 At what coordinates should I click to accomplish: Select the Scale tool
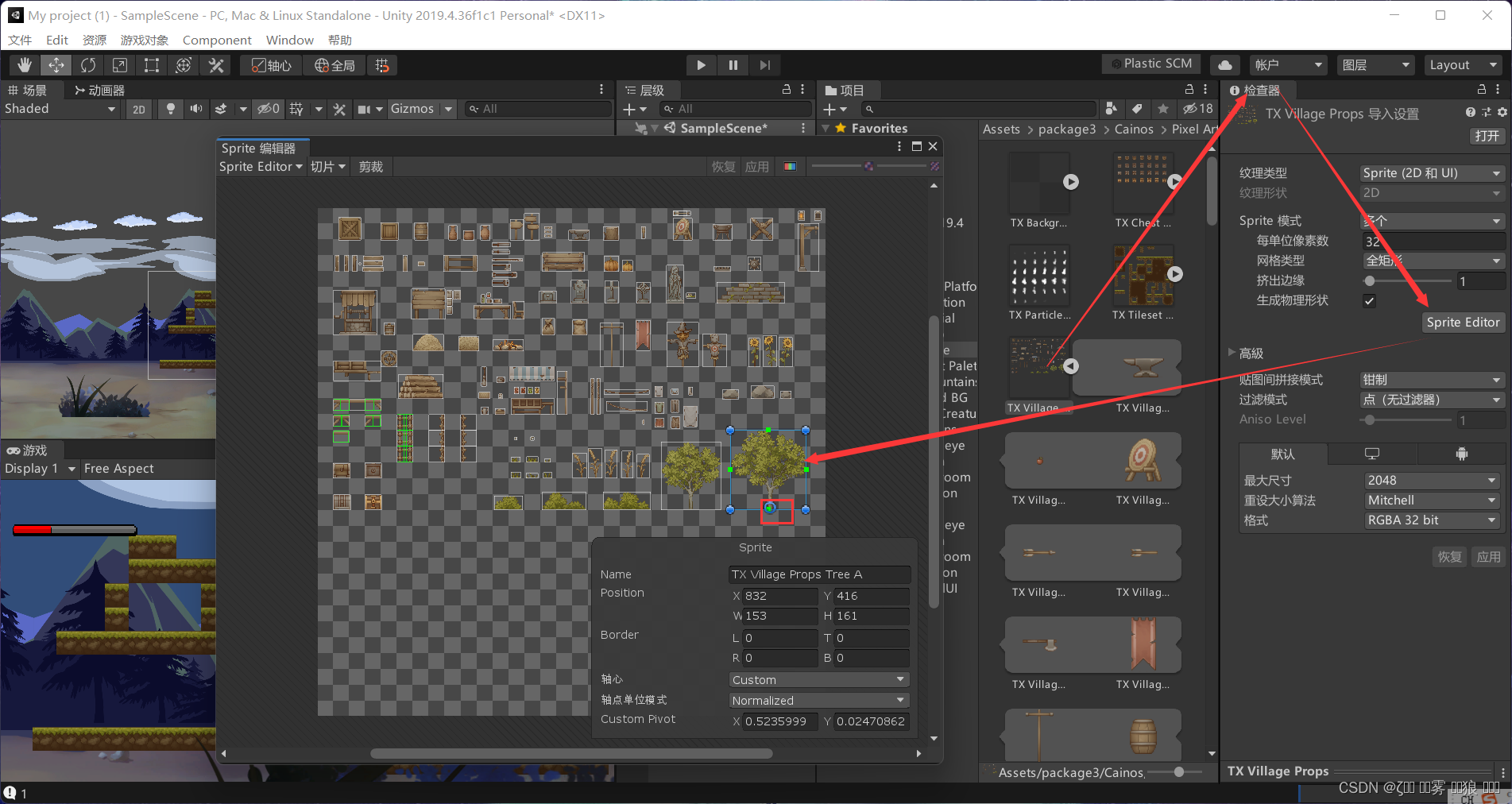120,65
